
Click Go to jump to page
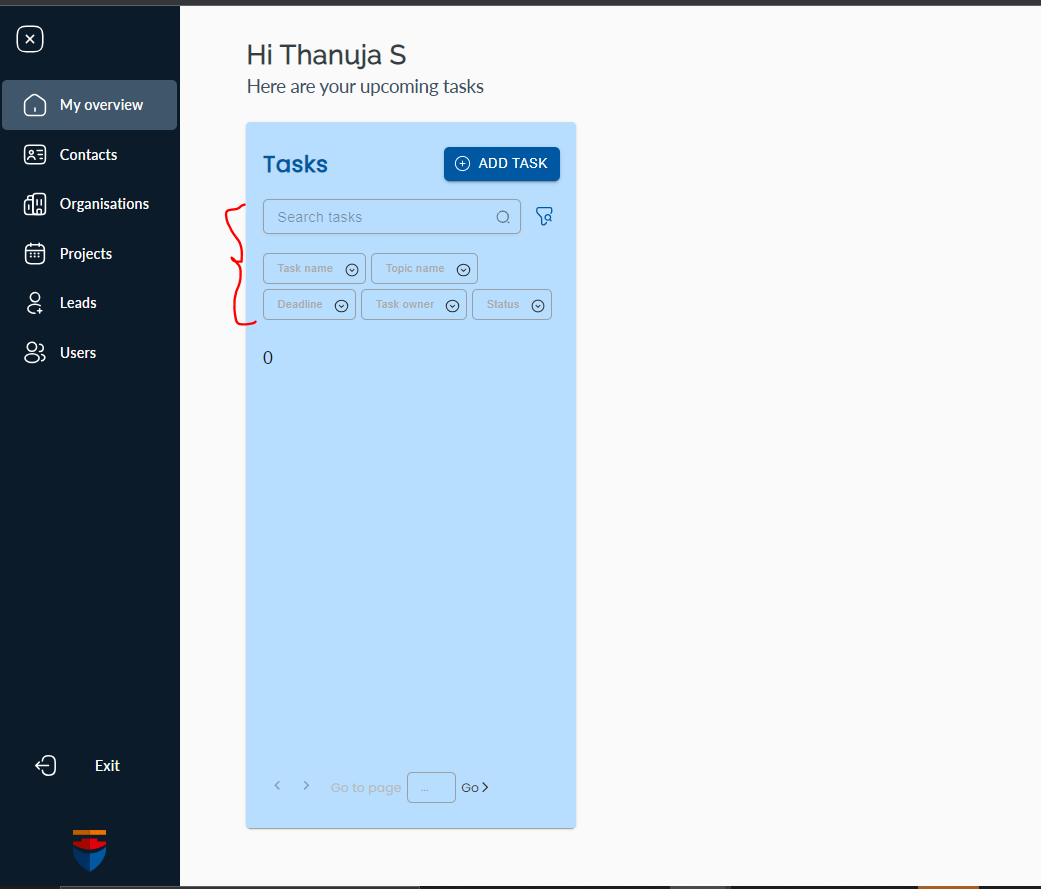pos(475,787)
